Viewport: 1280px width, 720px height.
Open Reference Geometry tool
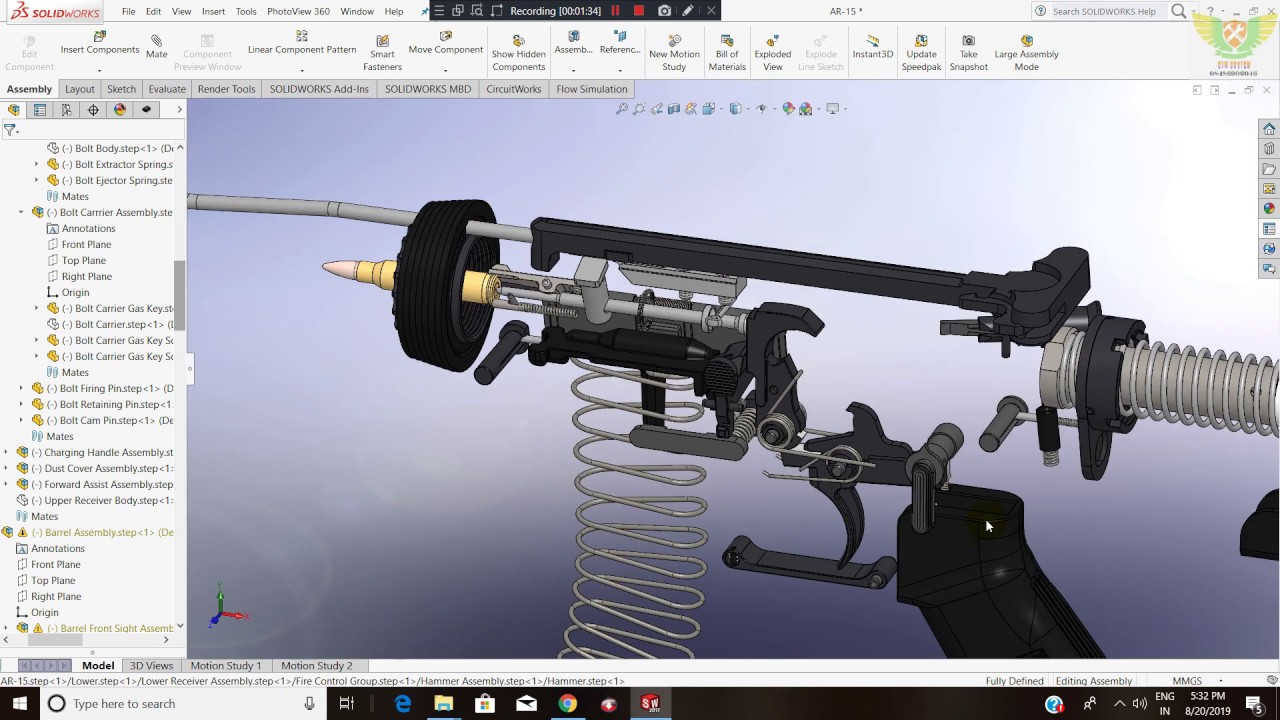[620, 43]
